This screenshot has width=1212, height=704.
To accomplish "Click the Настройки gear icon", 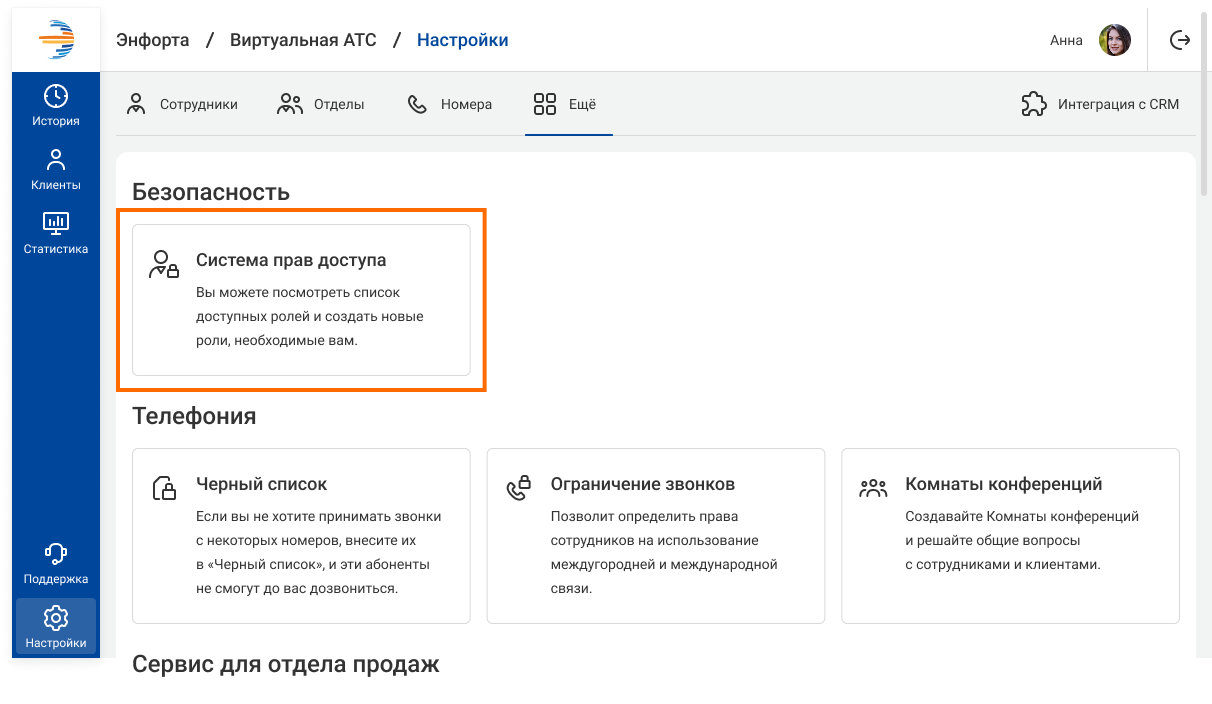I will (x=56, y=617).
